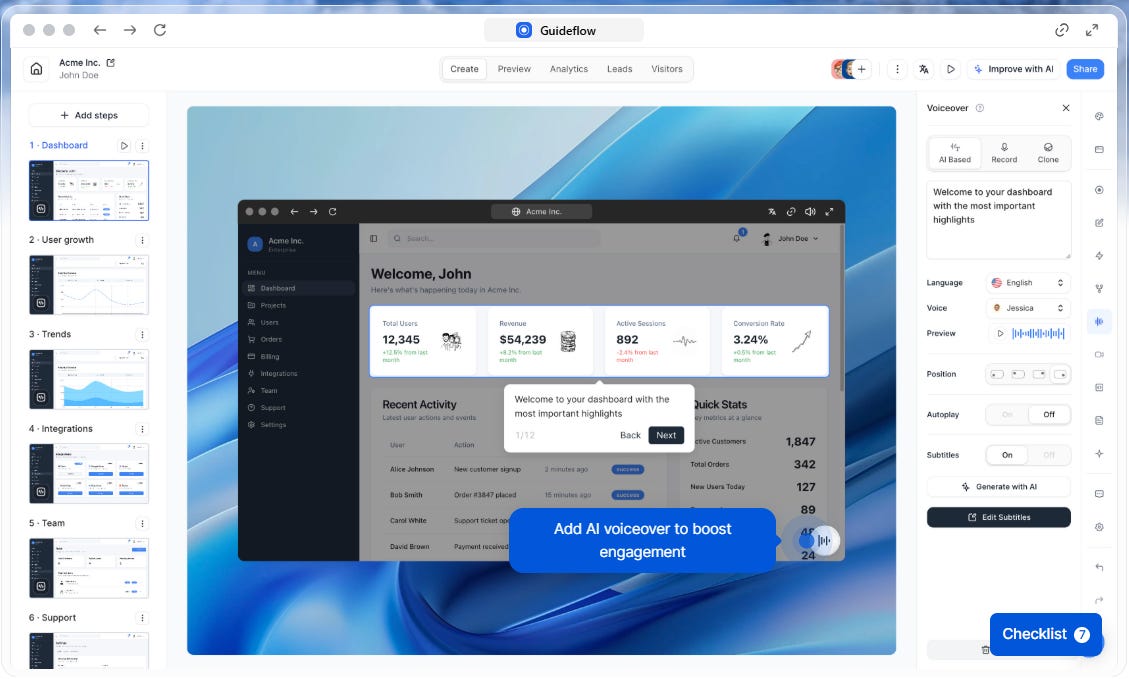Click Next in the tooltip
Screen dimensions: 1129x679
point(666,436)
